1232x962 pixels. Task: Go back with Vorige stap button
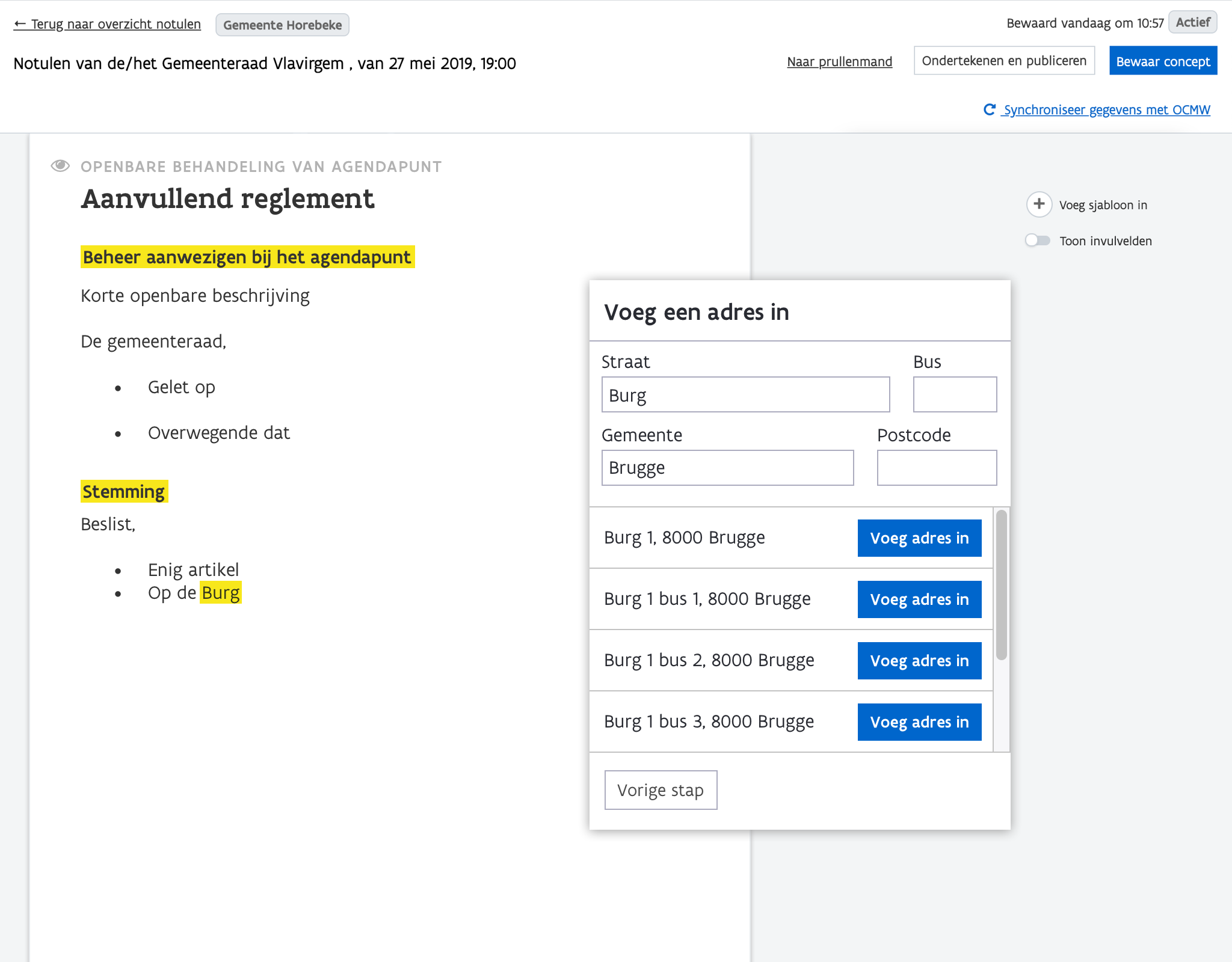661,790
